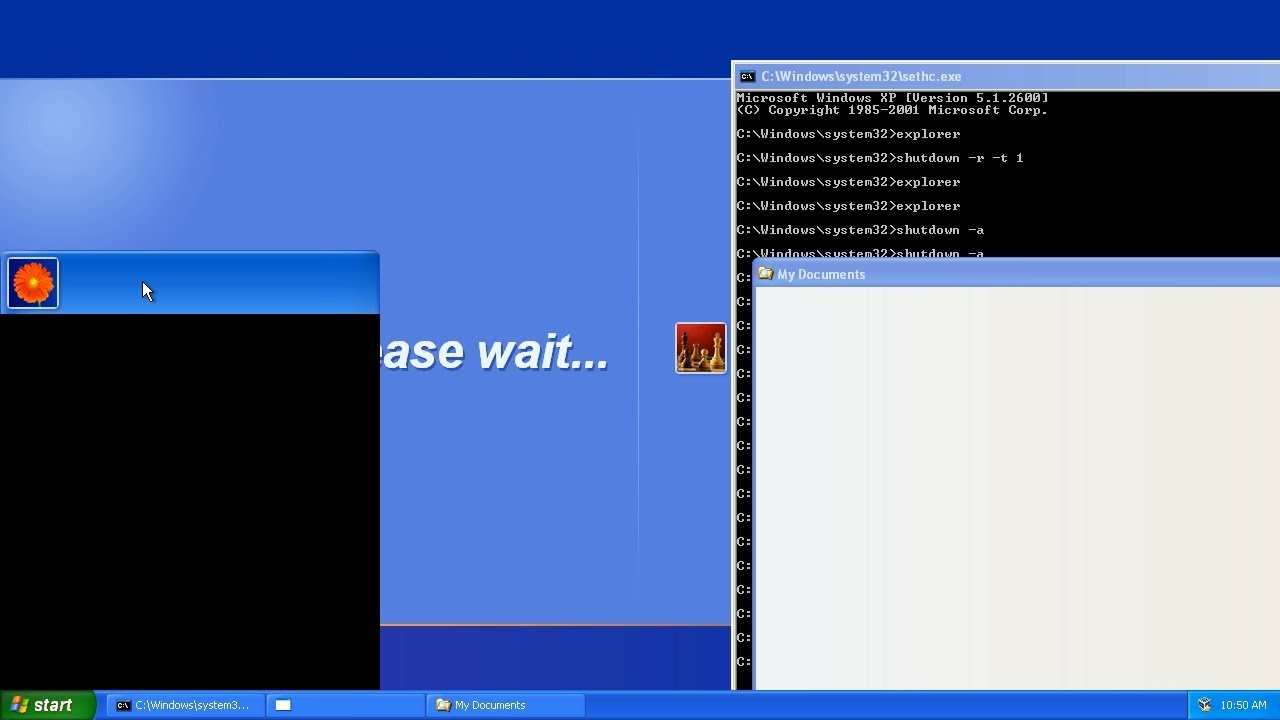Click the Microsoft Windows XP version line
This screenshot has height=720, width=1280.
893,98
